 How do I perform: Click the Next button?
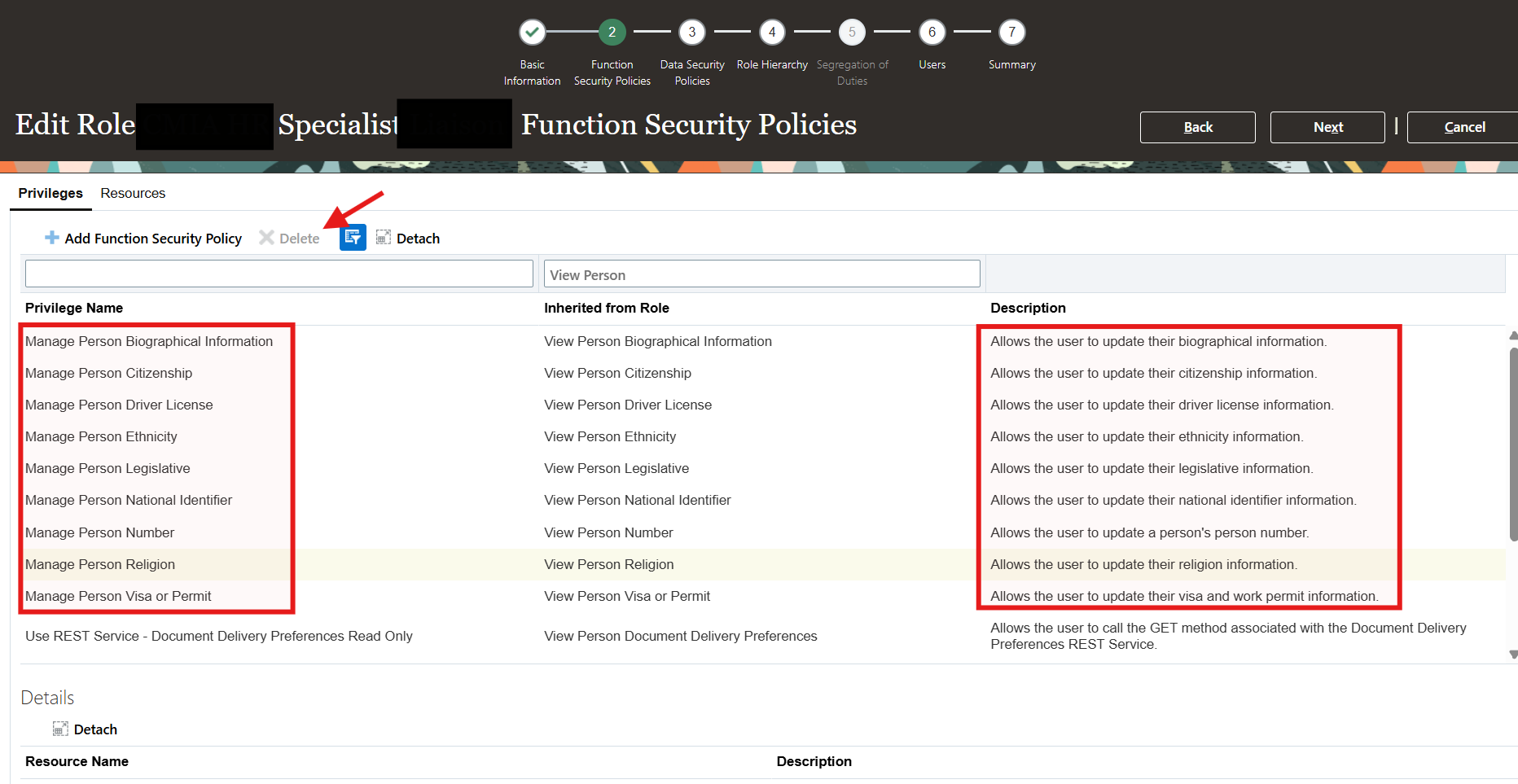tap(1328, 127)
